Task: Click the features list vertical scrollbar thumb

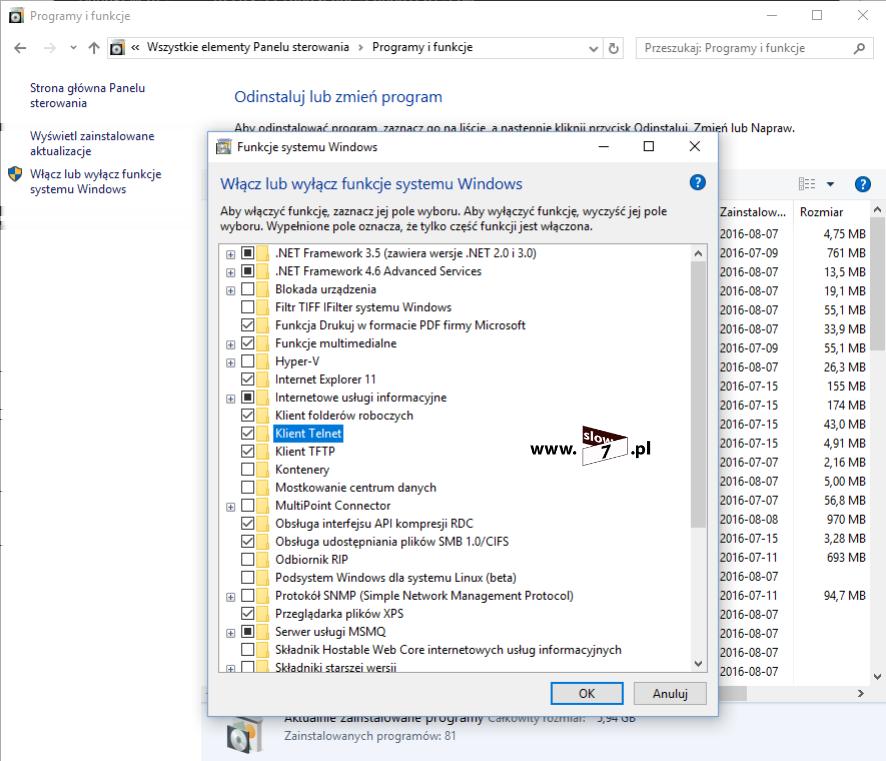Action: (x=698, y=394)
